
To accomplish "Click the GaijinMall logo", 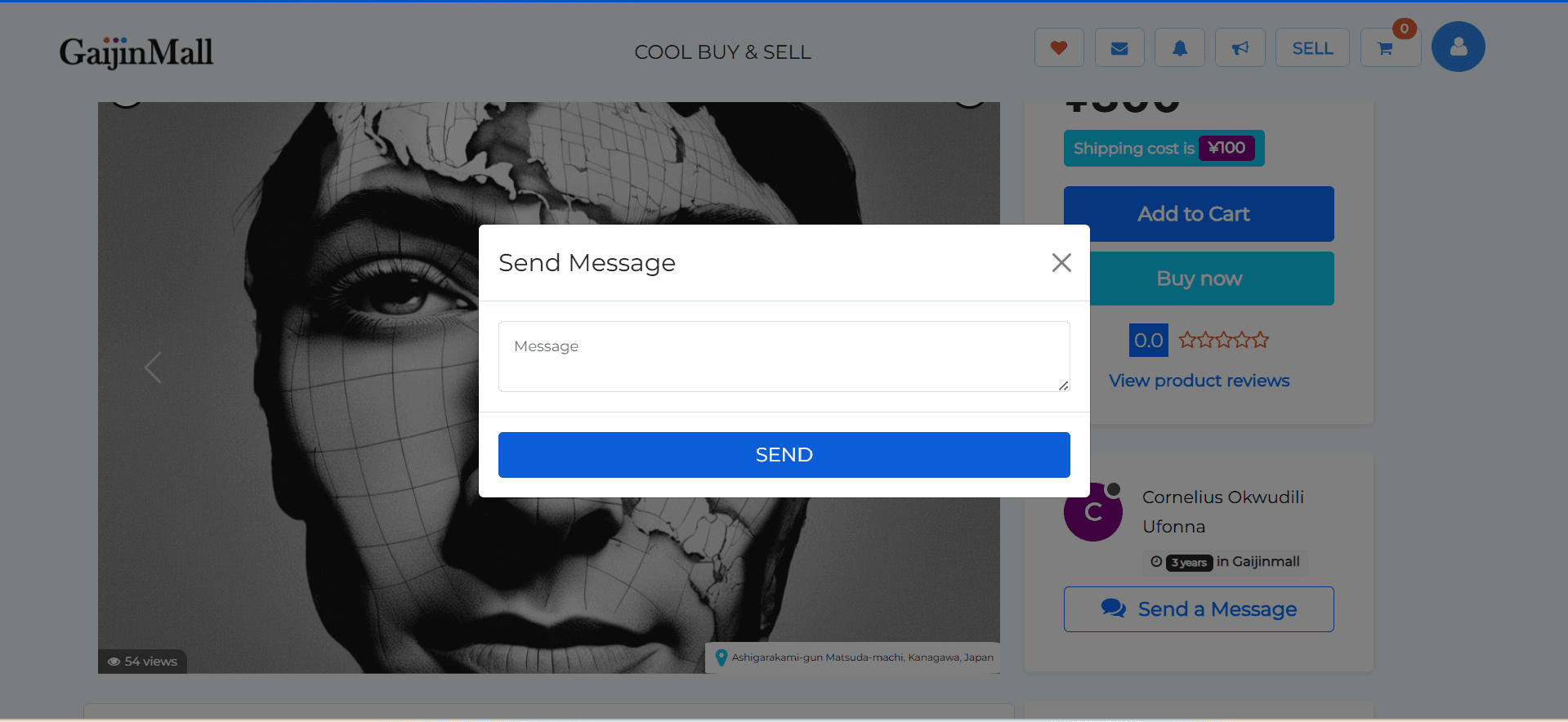I will coord(136,51).
